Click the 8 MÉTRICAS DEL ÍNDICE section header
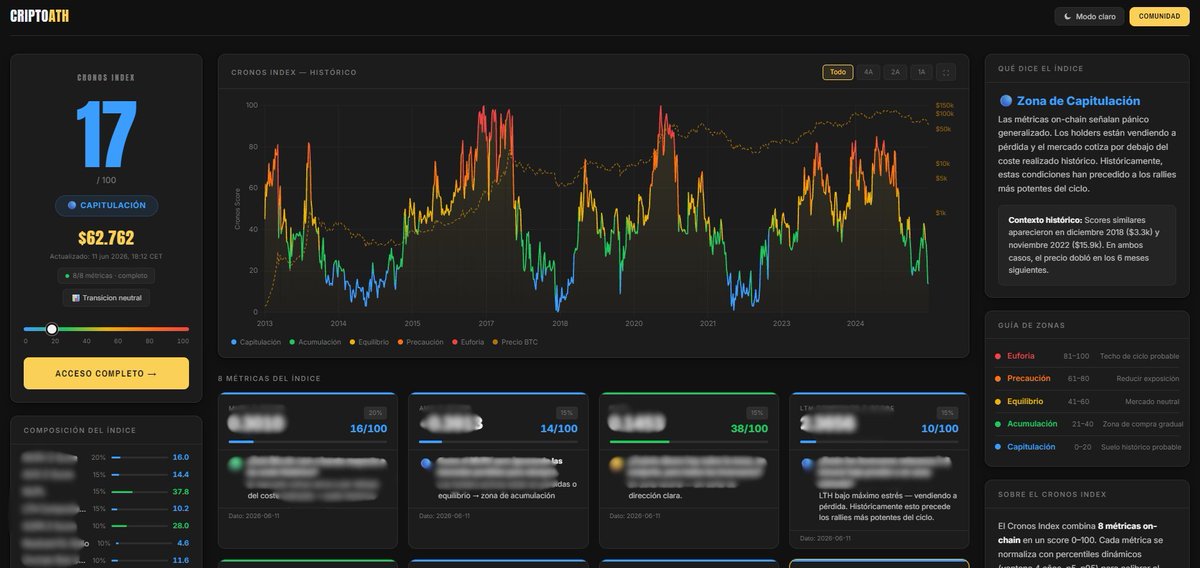Image resolution: width=1200 pixels, height=568 pixels. (269, 379)
